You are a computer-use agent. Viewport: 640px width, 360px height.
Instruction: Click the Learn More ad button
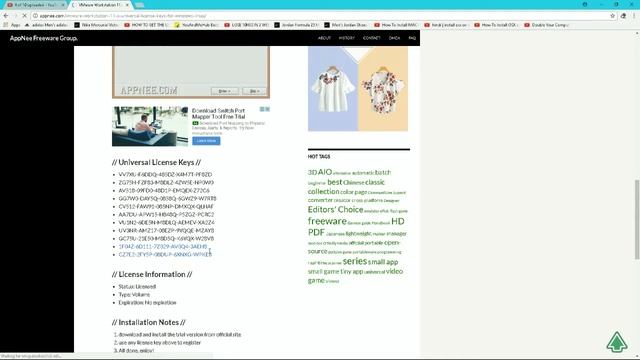206,141
